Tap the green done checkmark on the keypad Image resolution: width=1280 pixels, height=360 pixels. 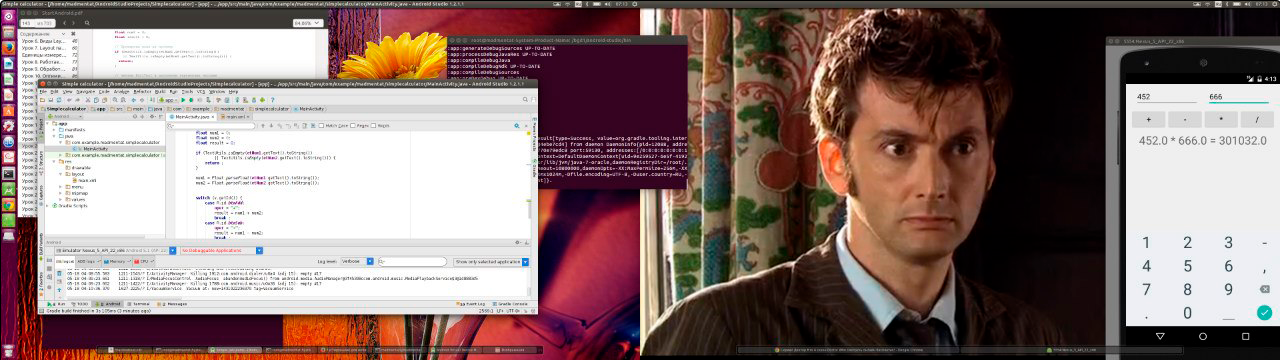click(1265, 313)
